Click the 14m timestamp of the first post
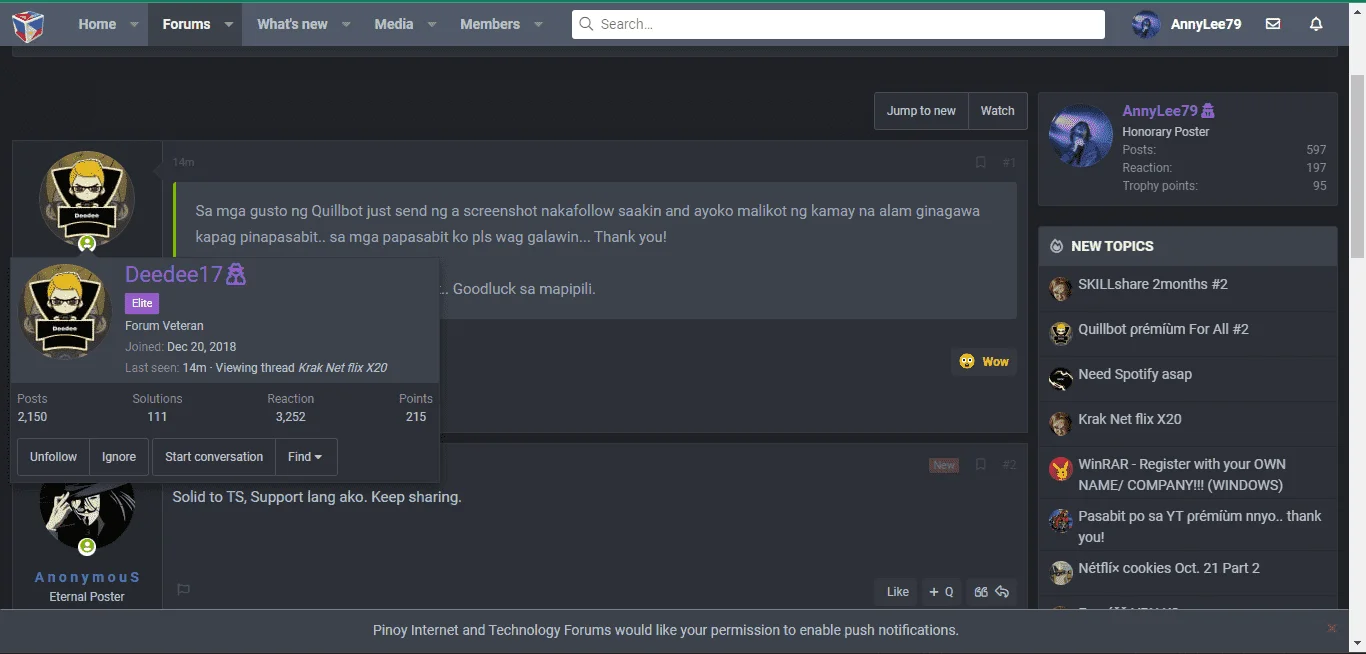The image size is (1366, 654). (x=183, y=162)
